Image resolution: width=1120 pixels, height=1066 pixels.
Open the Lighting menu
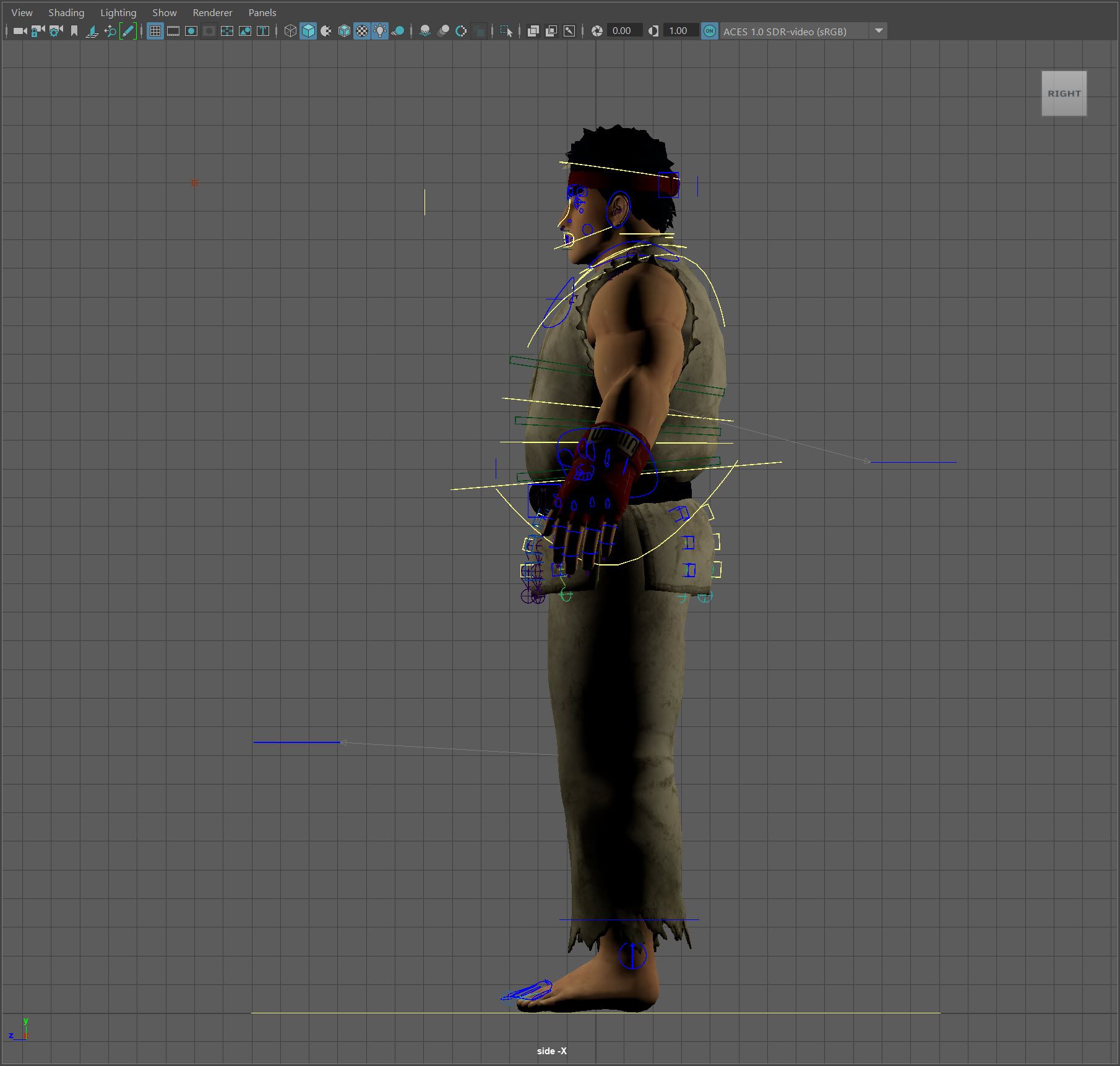(118, 12)
